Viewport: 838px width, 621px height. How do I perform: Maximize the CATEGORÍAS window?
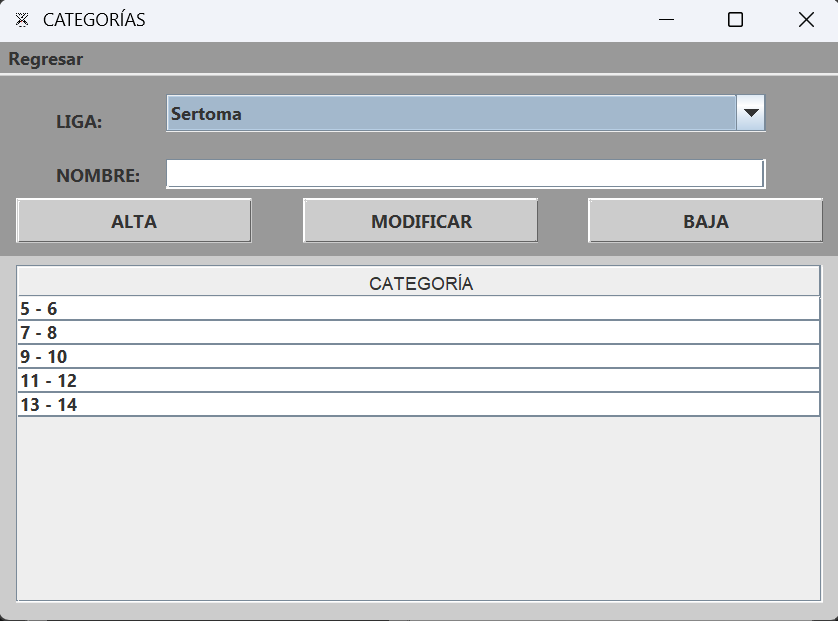point(735,20)
